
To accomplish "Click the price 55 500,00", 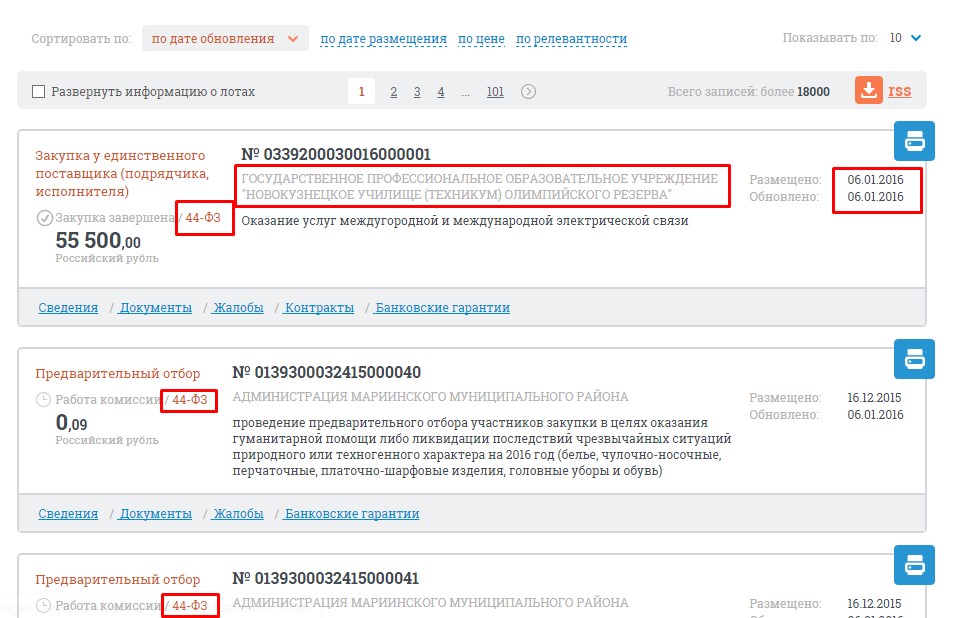I will tap(98, 240).
